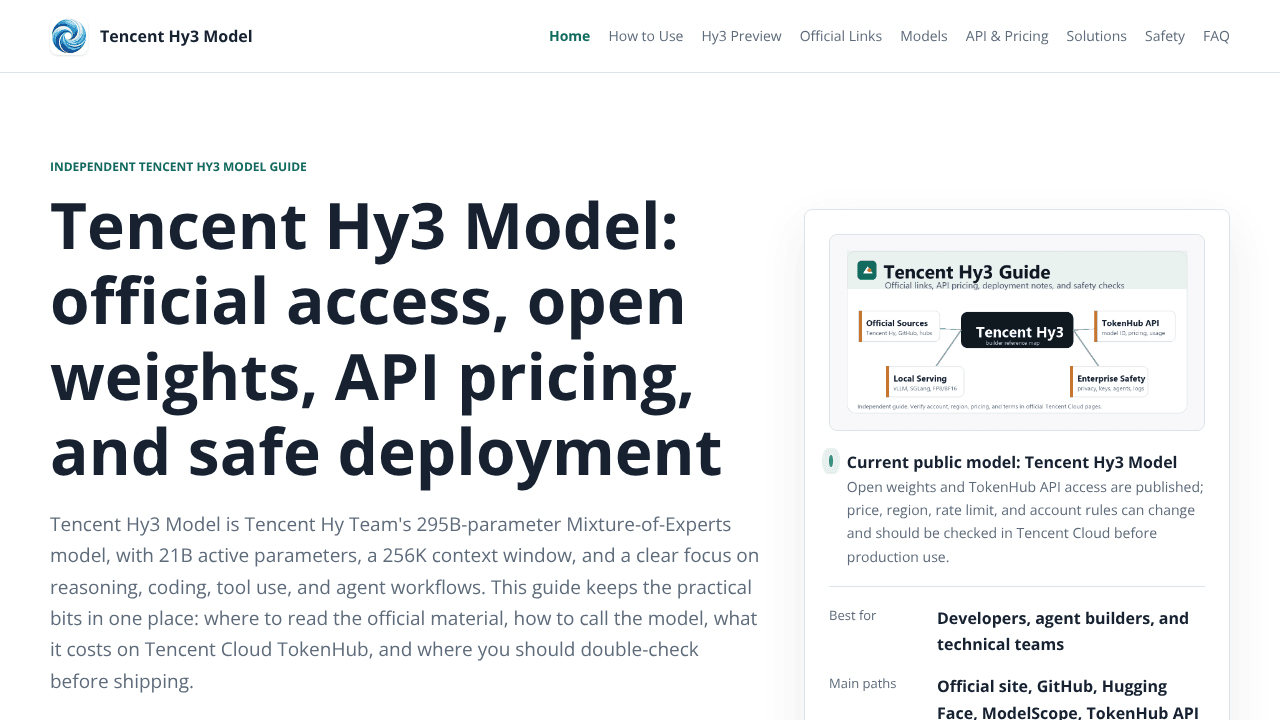Screen dimensions: 1280x720
Task: Click the green icon in the guide diagram header
Action: 867,270
